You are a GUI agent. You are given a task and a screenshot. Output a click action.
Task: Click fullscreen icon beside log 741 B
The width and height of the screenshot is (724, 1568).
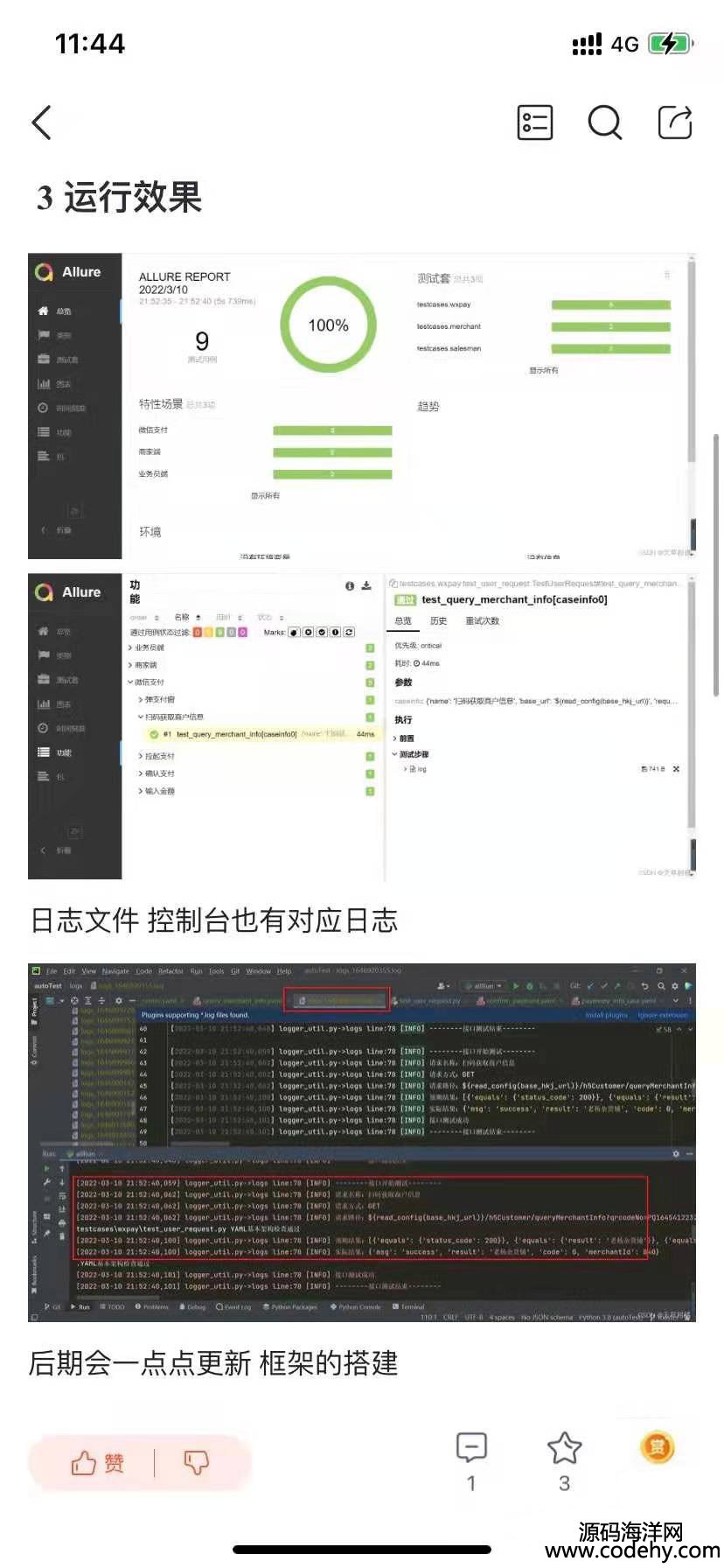pos(676,769)
